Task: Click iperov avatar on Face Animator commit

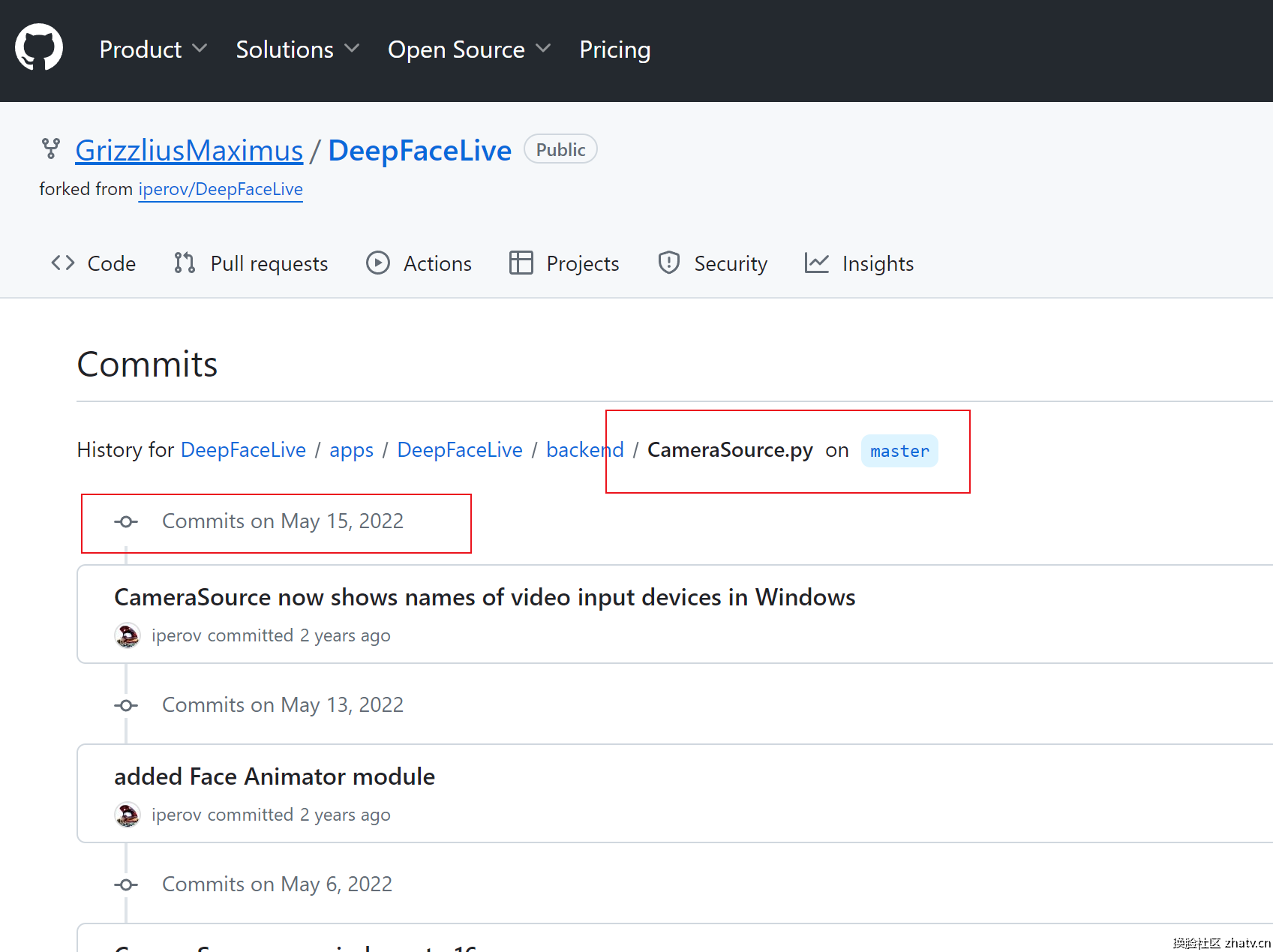Action: [x=128, y=815]
